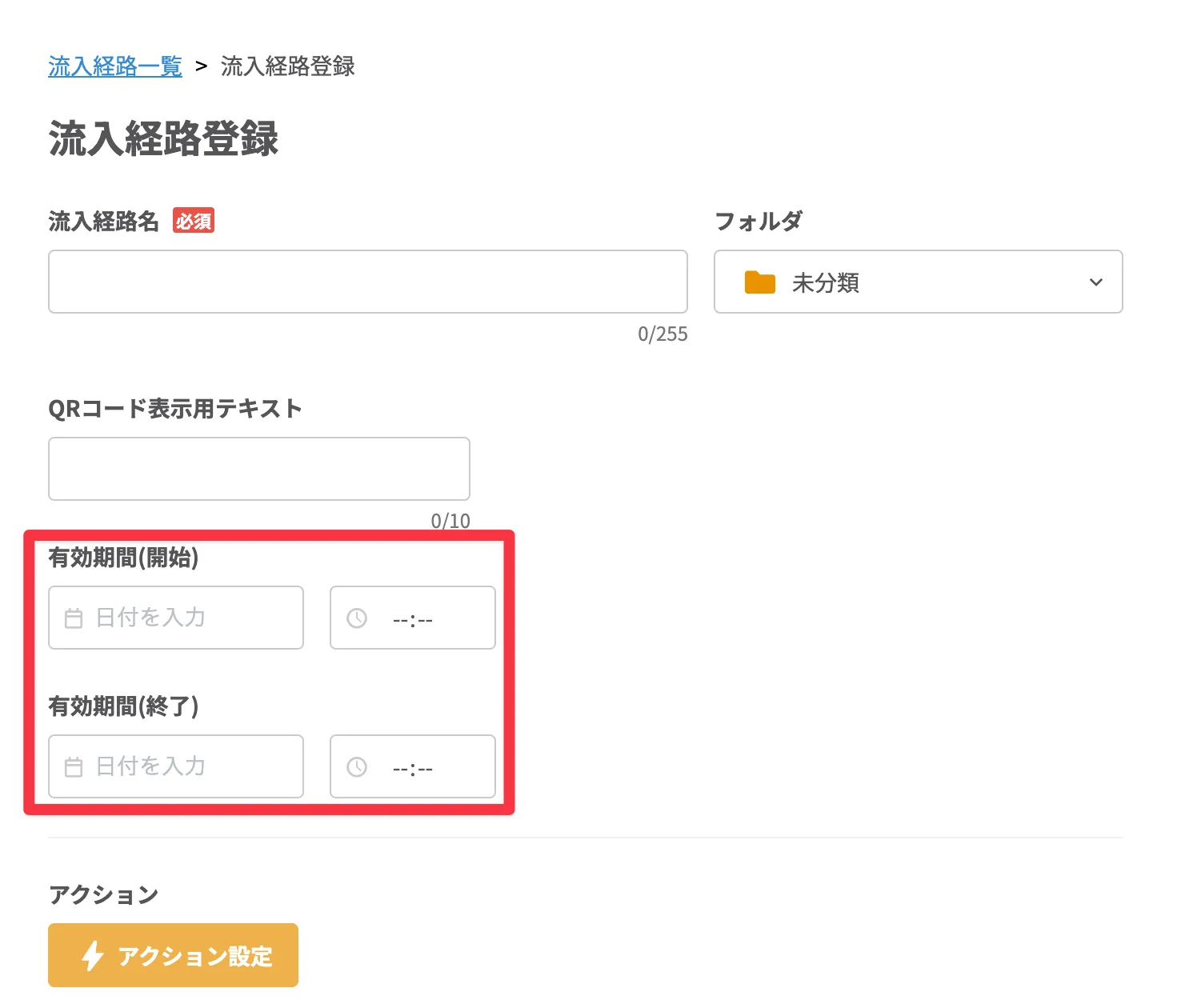The width and height of the screenshot is (1189, 1008).
Task: Click clock icon next to start time field
Action: [357, 618]
